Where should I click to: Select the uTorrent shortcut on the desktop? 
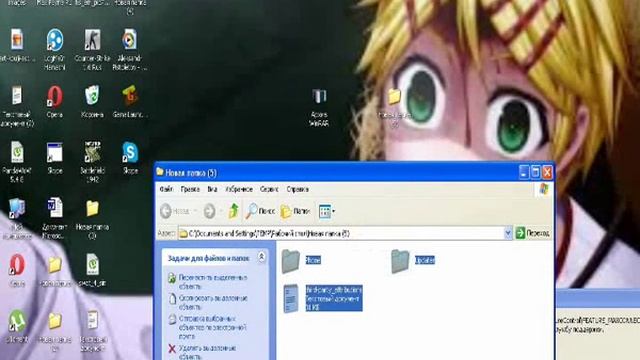point(17,321)
